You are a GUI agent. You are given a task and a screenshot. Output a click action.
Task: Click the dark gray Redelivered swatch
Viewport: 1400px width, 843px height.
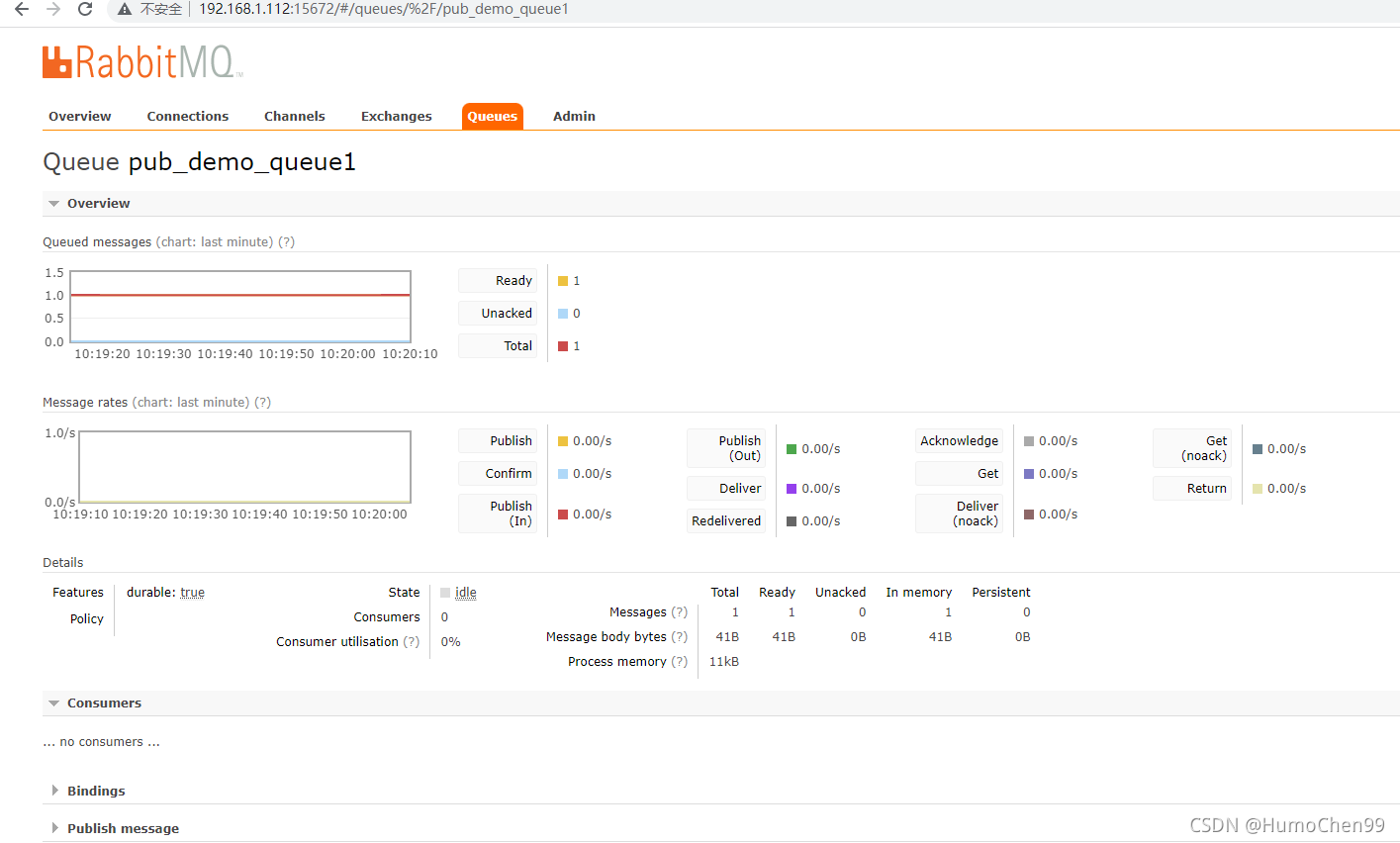(x=792, y=521)
